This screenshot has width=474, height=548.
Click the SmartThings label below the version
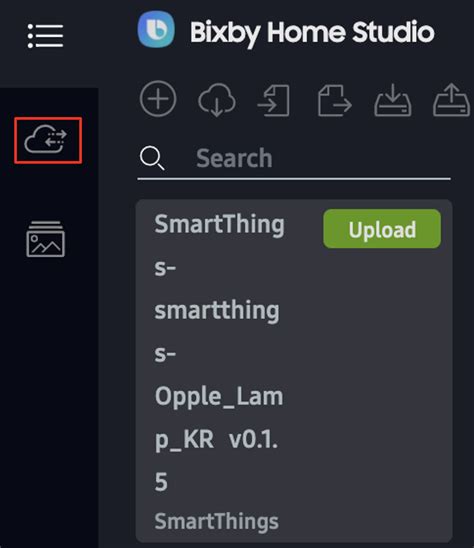point(216,521)
